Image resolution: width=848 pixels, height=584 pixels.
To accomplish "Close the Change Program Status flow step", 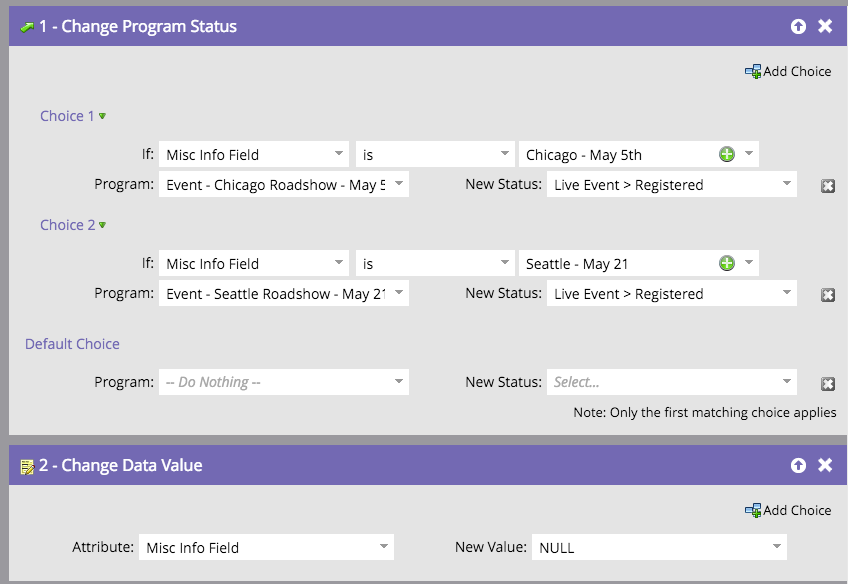I will coord(825,26).
